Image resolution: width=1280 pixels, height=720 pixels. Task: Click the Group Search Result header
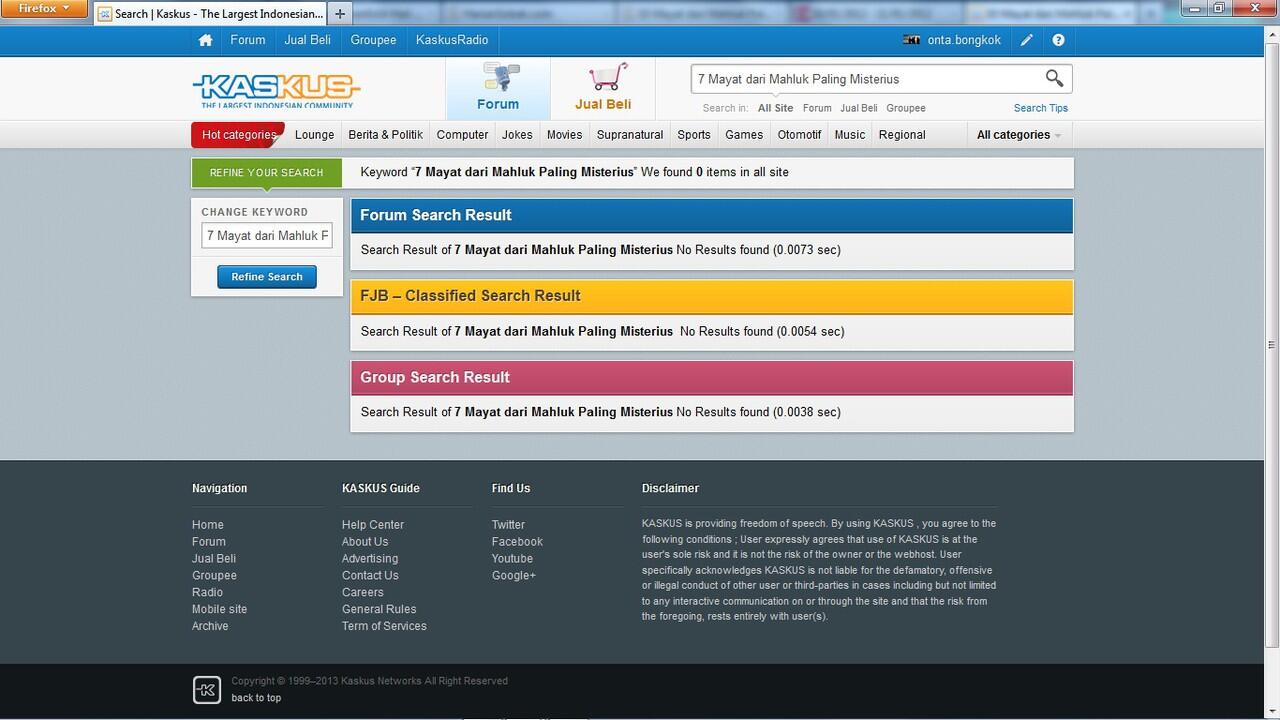712,377
